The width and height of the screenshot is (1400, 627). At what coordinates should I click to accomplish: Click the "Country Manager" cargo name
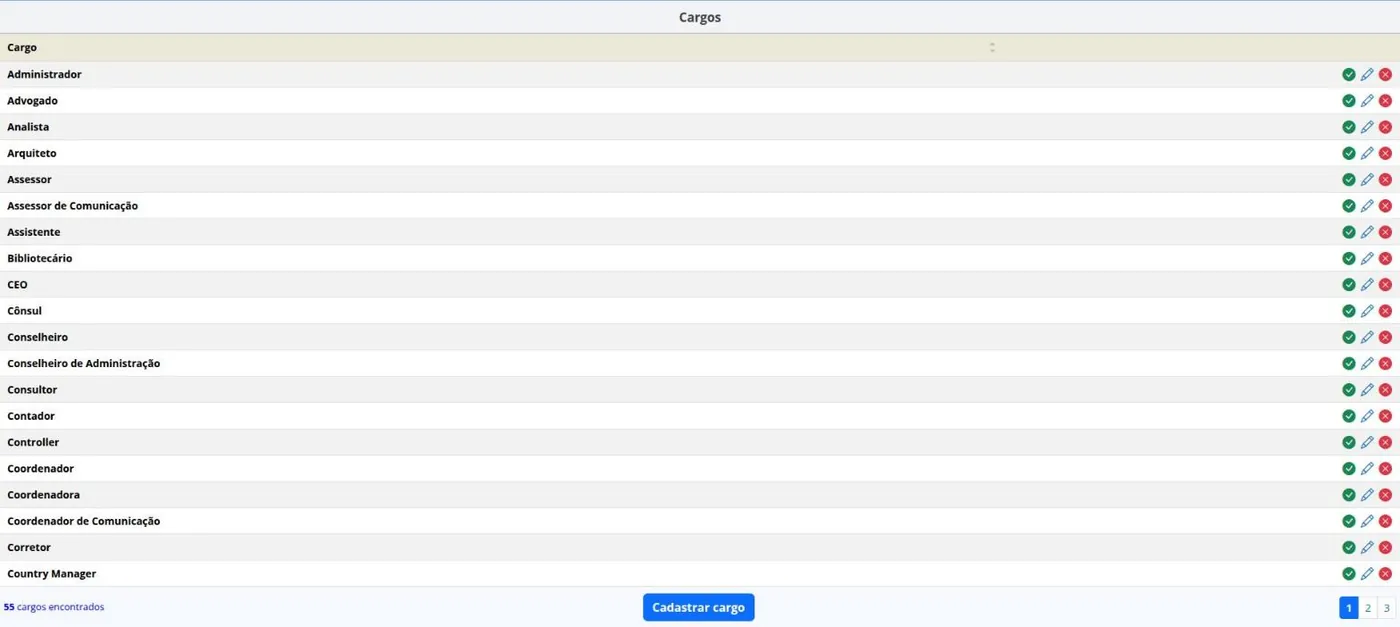tap(52, 574)
